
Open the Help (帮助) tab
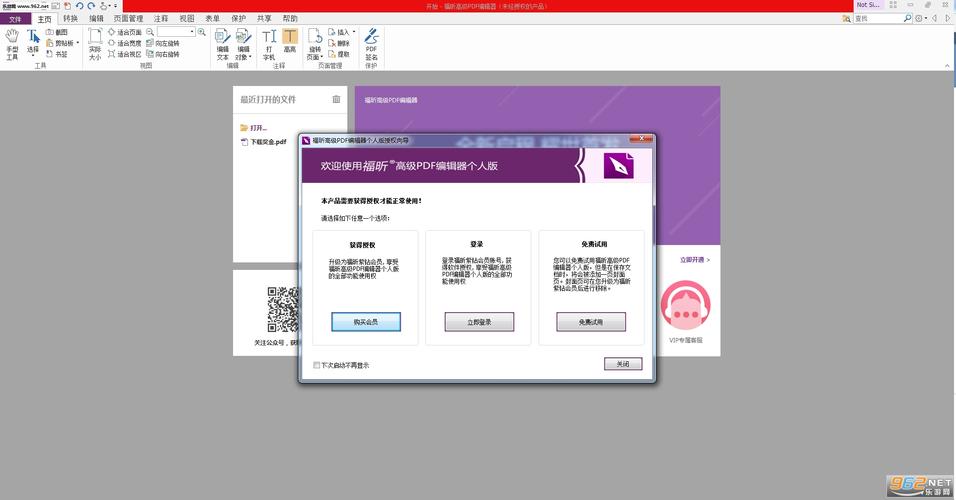coord(290,19)
